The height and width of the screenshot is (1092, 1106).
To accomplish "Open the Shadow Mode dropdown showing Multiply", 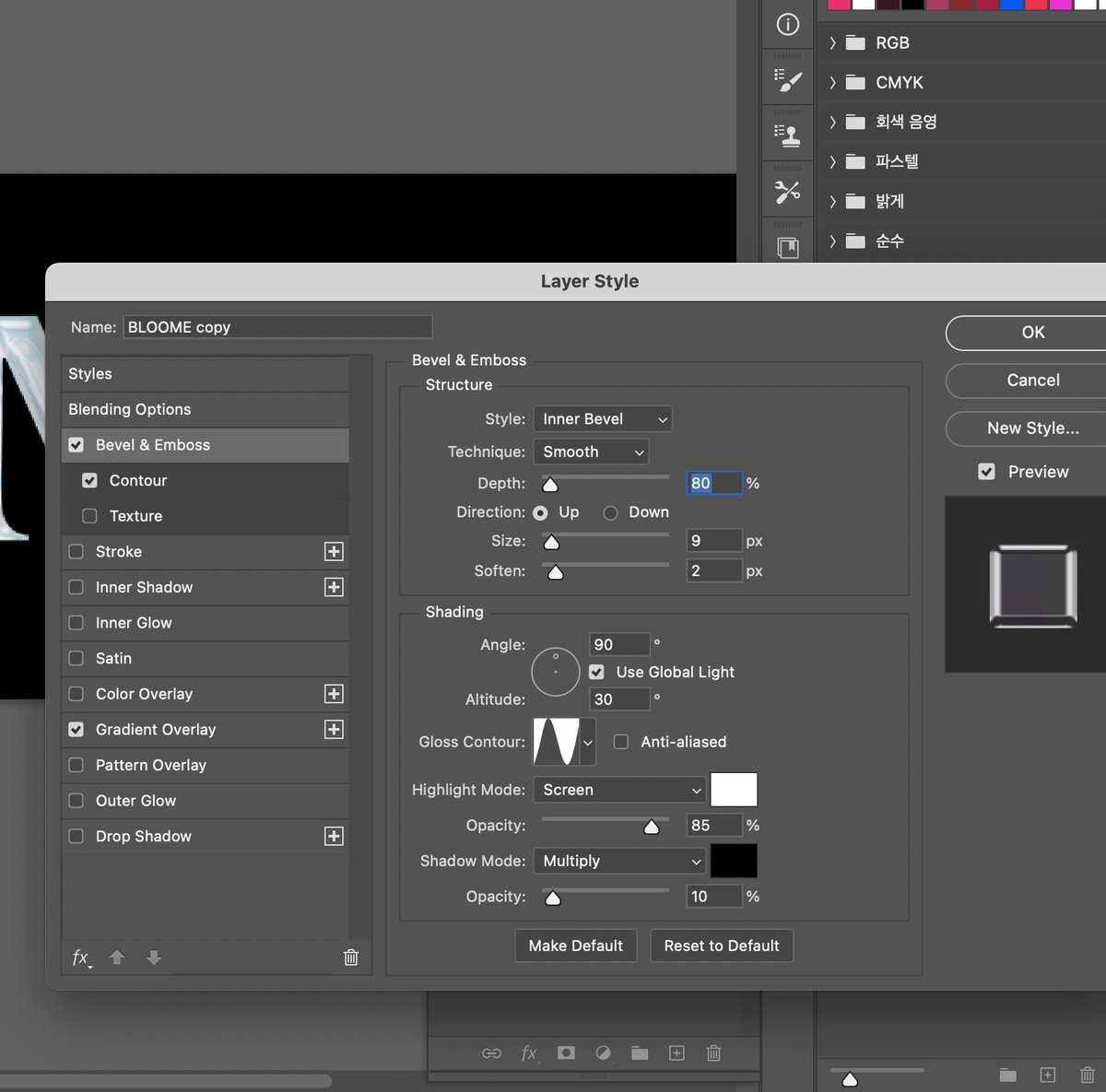I will [619, 861].
